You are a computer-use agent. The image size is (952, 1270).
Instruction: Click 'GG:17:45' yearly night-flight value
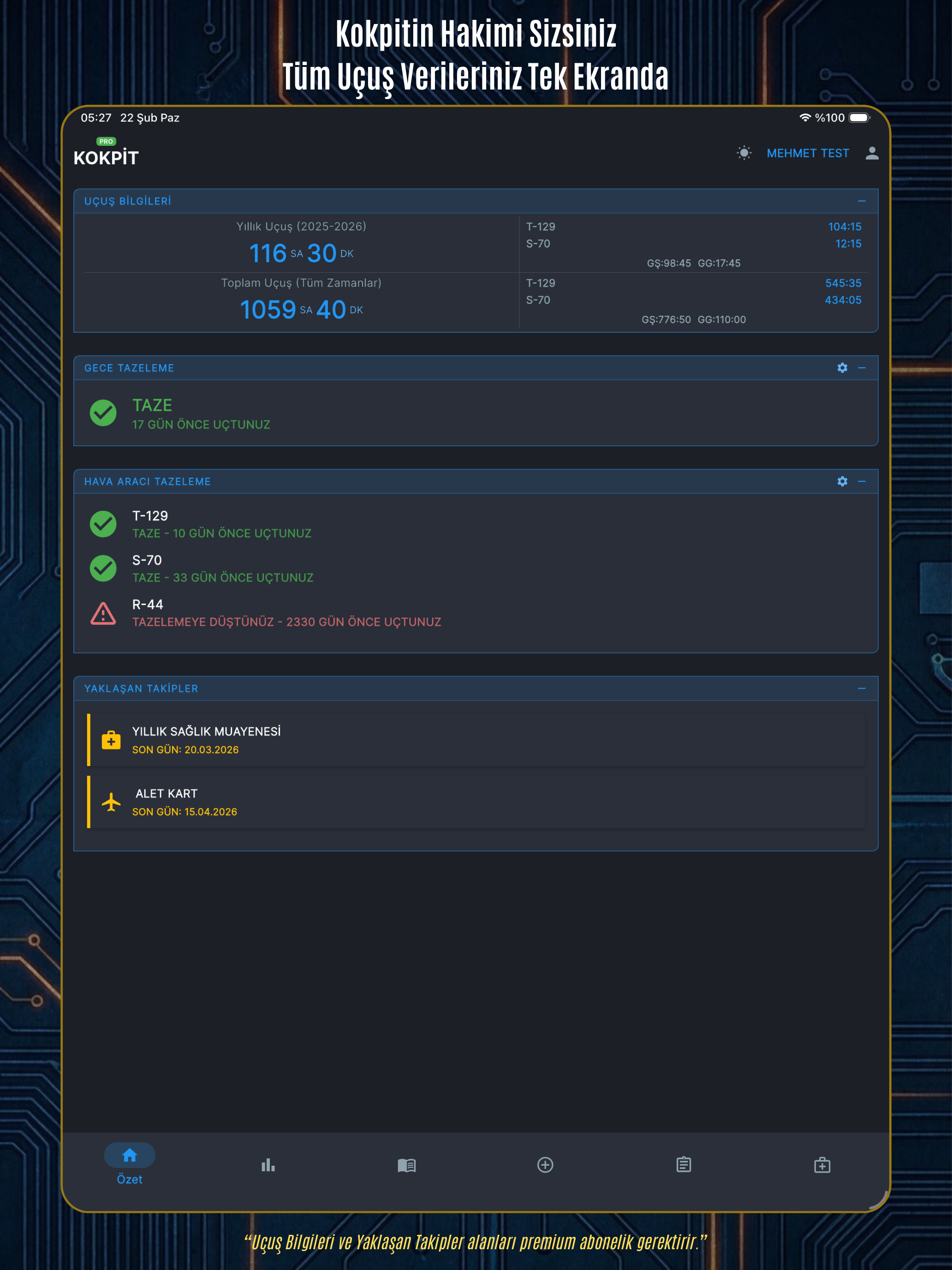[719, 263]
